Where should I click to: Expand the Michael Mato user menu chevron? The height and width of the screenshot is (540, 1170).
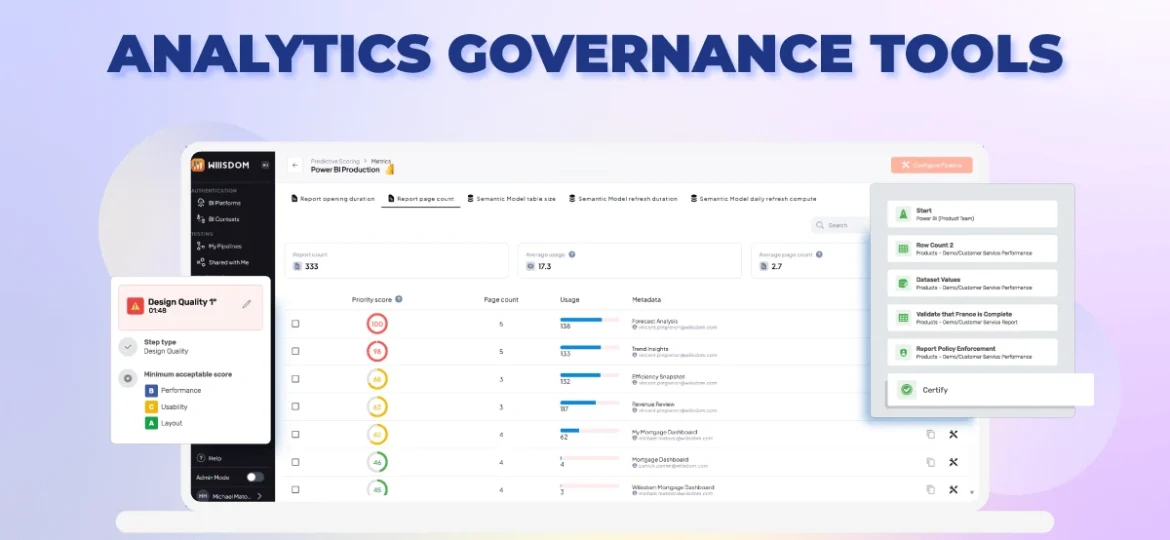(x=260, y=496)
